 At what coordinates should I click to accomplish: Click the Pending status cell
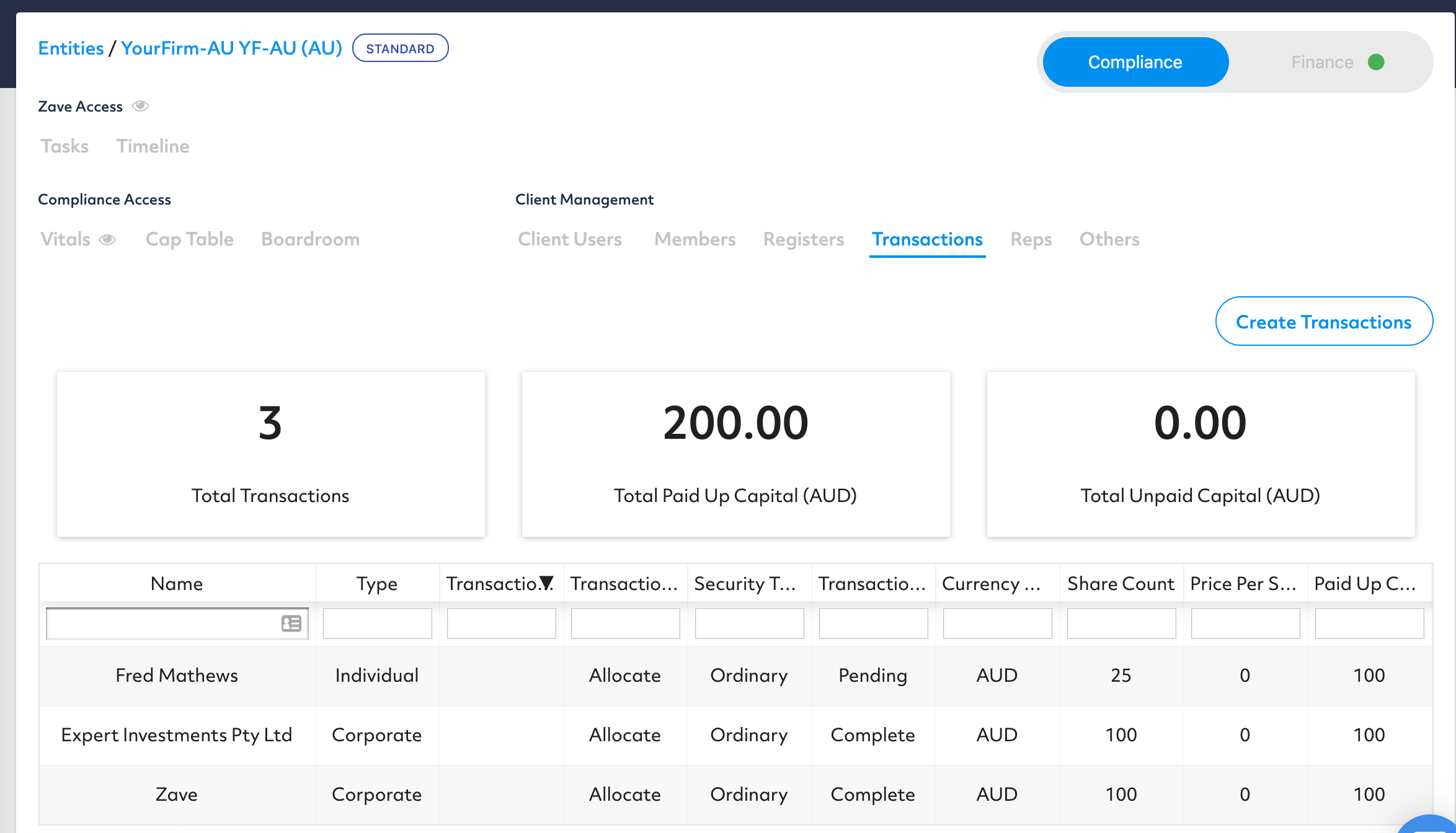point(874,675)
